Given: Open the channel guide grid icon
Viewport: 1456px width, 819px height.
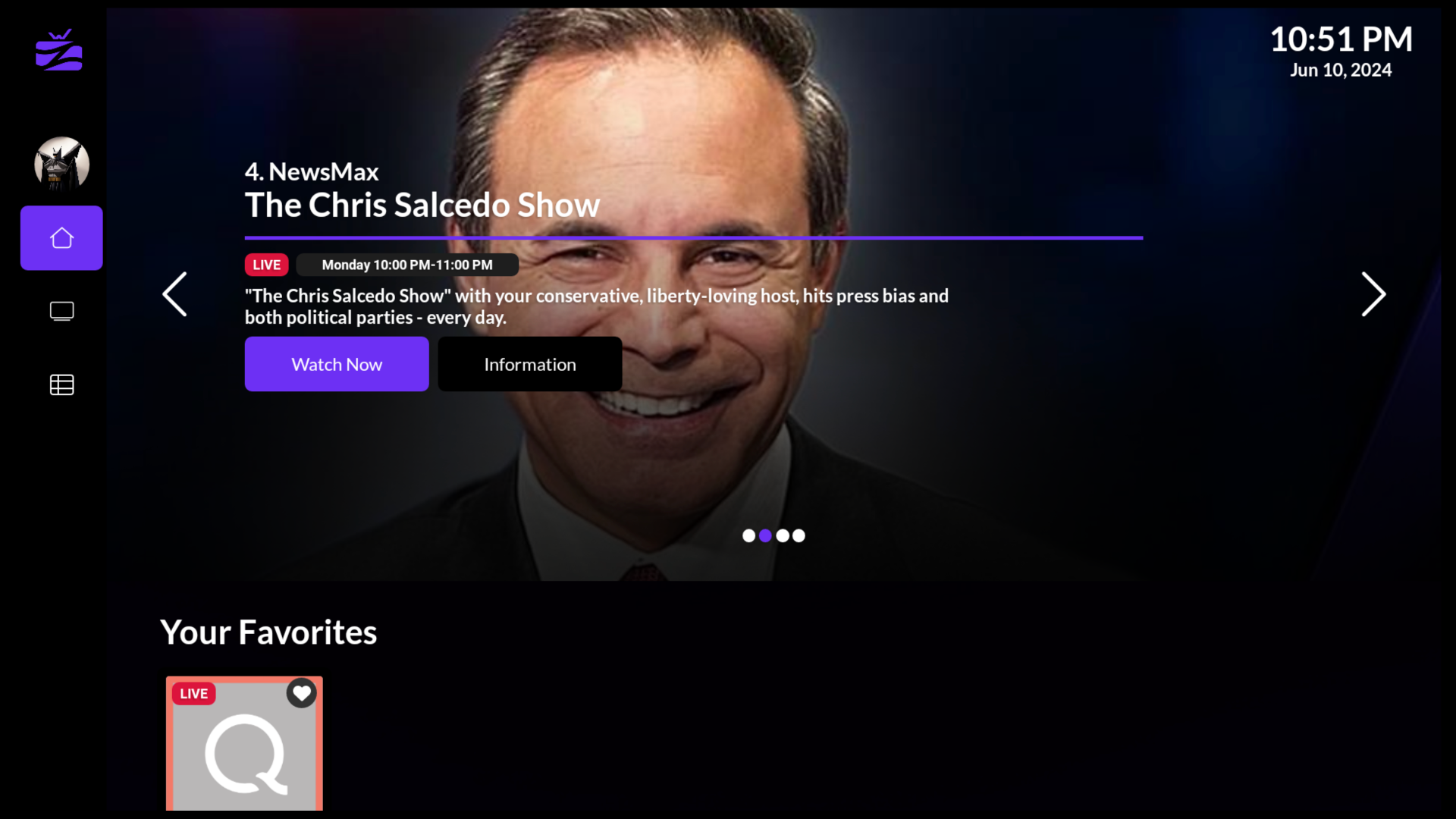Looking at the screenshot, I should (61, 385).
